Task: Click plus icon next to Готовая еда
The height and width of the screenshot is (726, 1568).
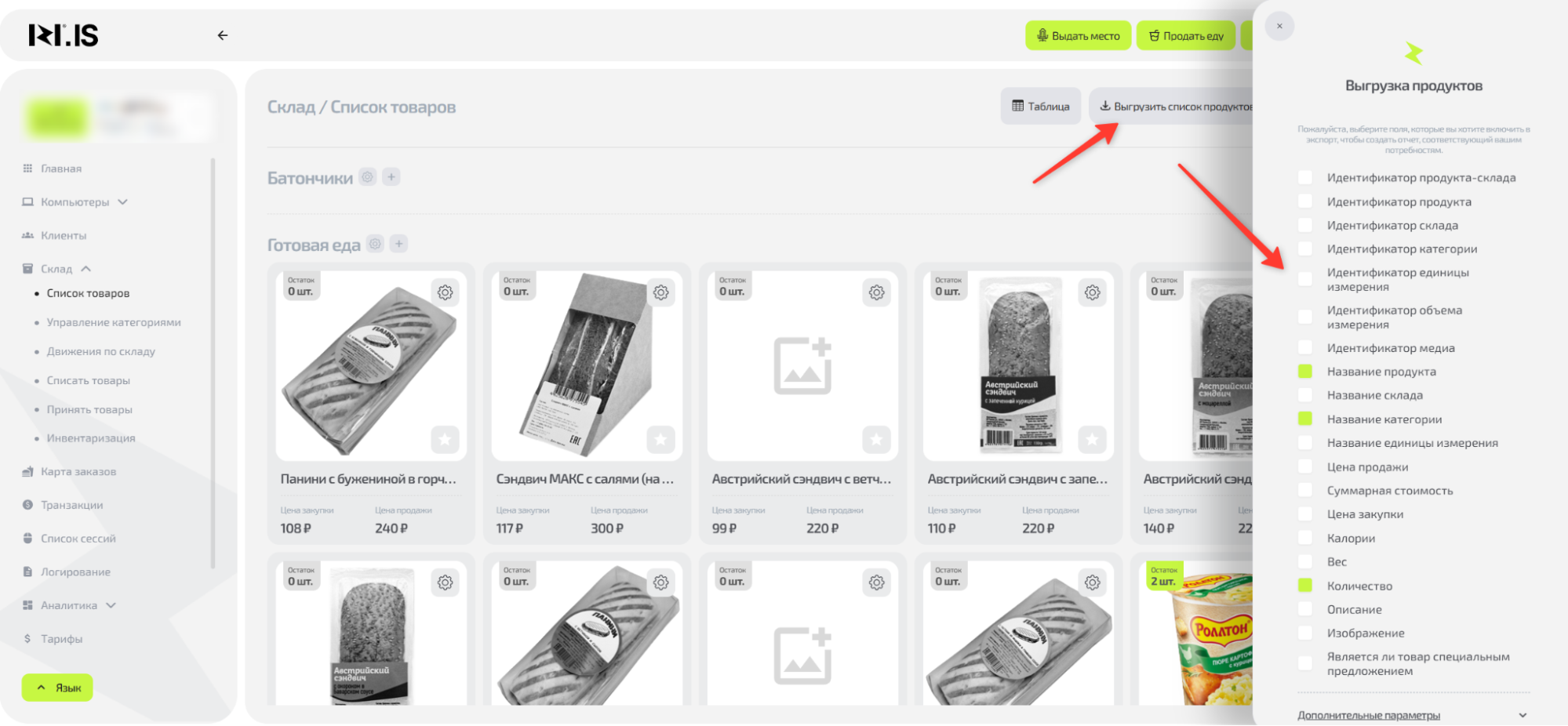Action: (x=398, y=244)
